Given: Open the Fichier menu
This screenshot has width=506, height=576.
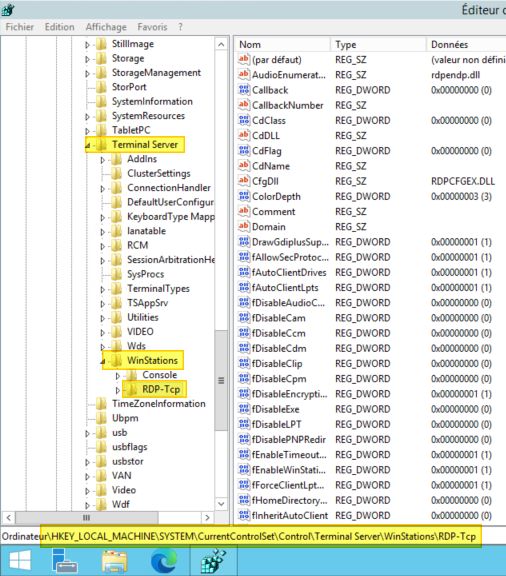Looking at the screenshot, I should 19,27.
